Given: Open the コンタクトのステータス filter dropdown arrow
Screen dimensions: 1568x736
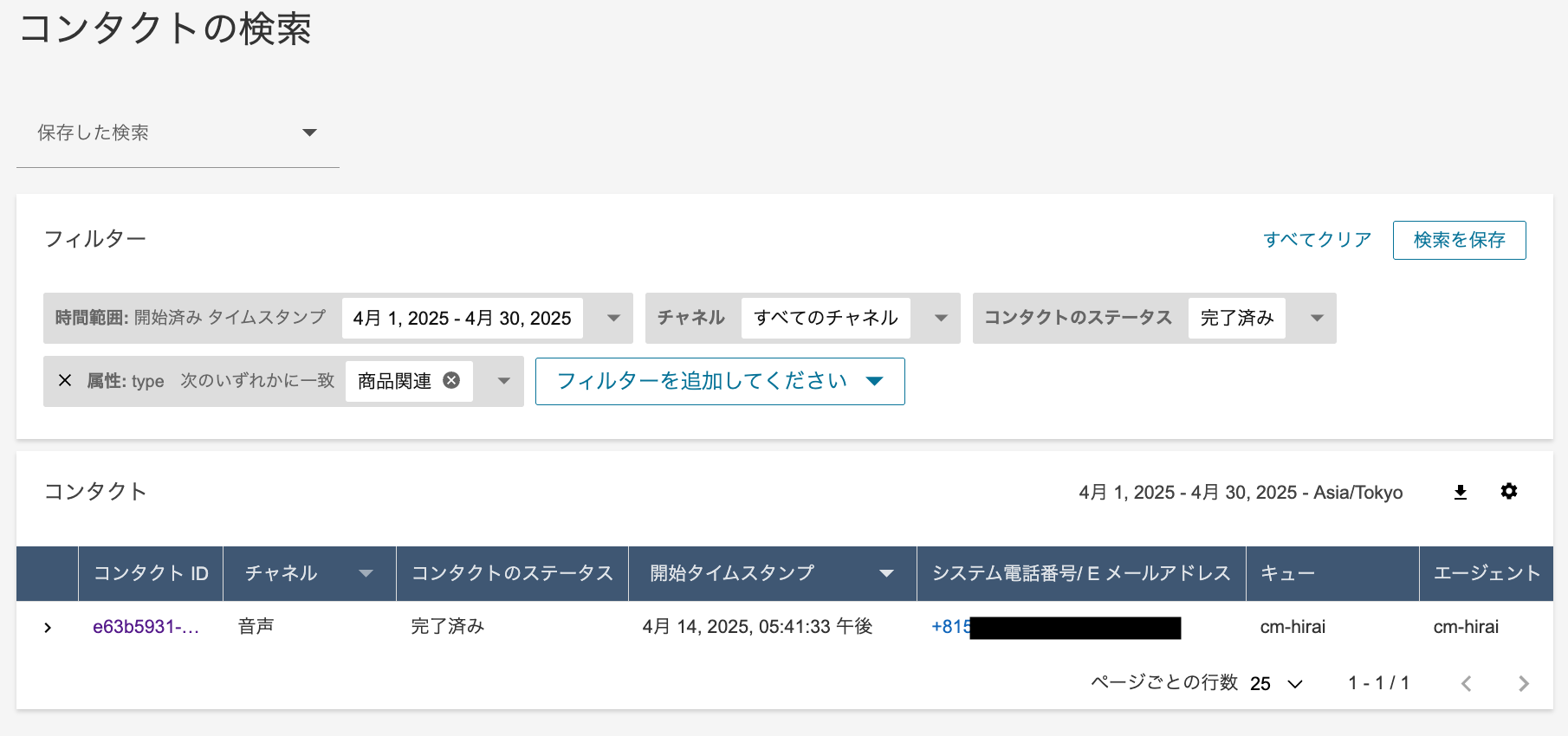Looking at the screenshot, I should click(1317, 318).
